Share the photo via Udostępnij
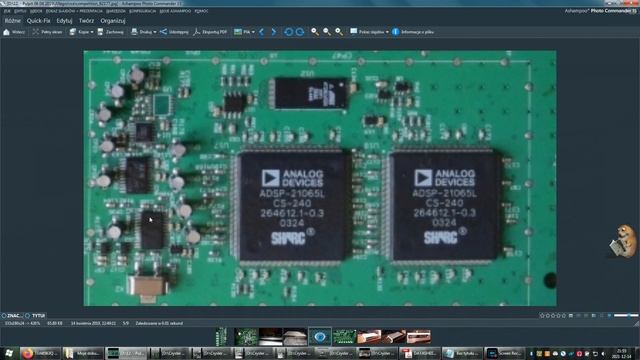 (x=174, y=32)
